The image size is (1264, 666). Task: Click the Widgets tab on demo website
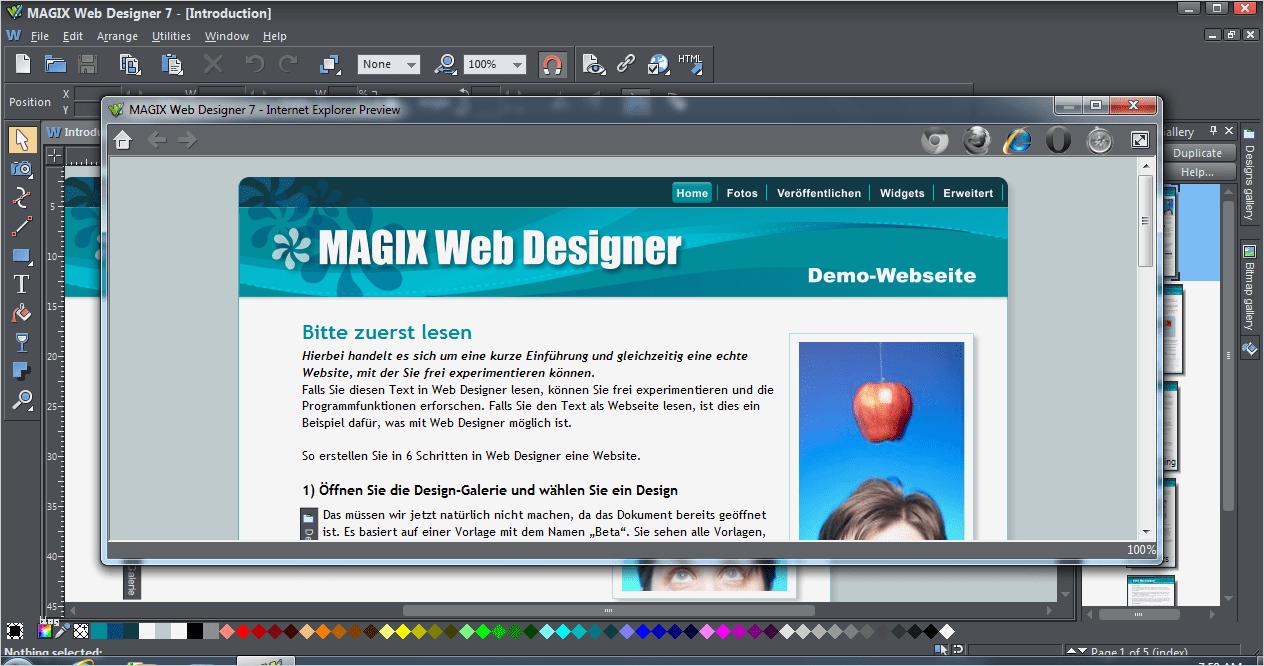(902, 193)
